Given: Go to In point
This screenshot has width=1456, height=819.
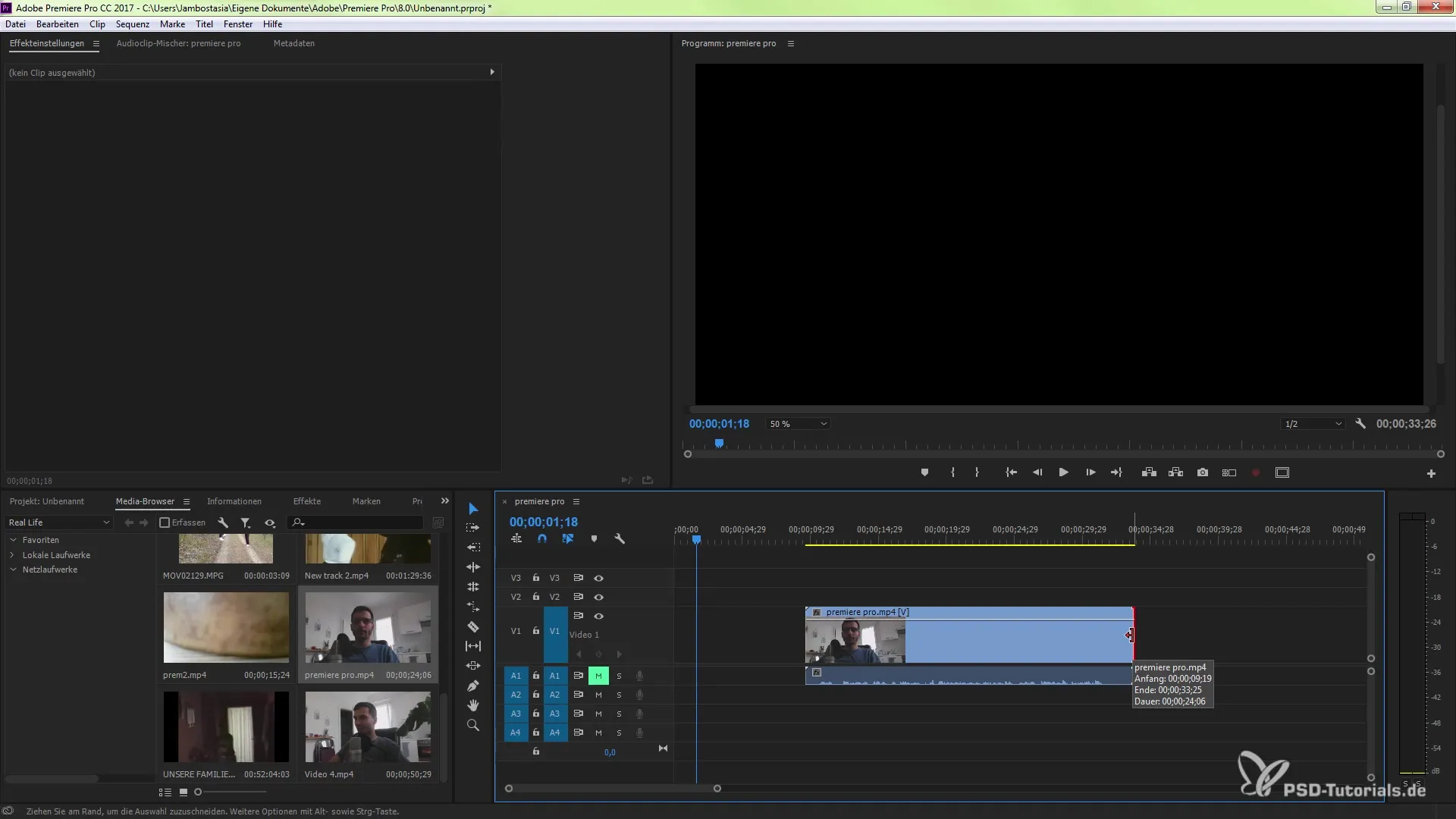Looking at the screenshot, I should (1011, 472).
